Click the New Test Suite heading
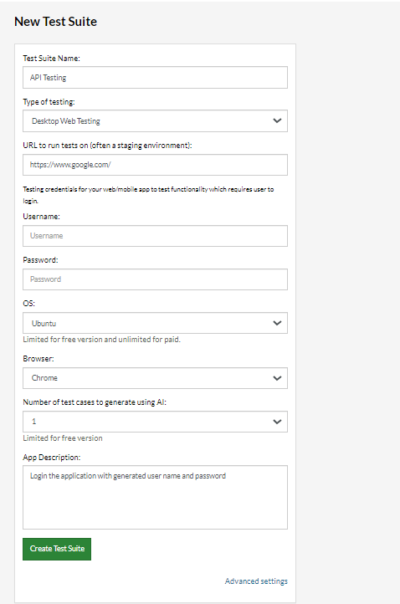 [55, 22]
